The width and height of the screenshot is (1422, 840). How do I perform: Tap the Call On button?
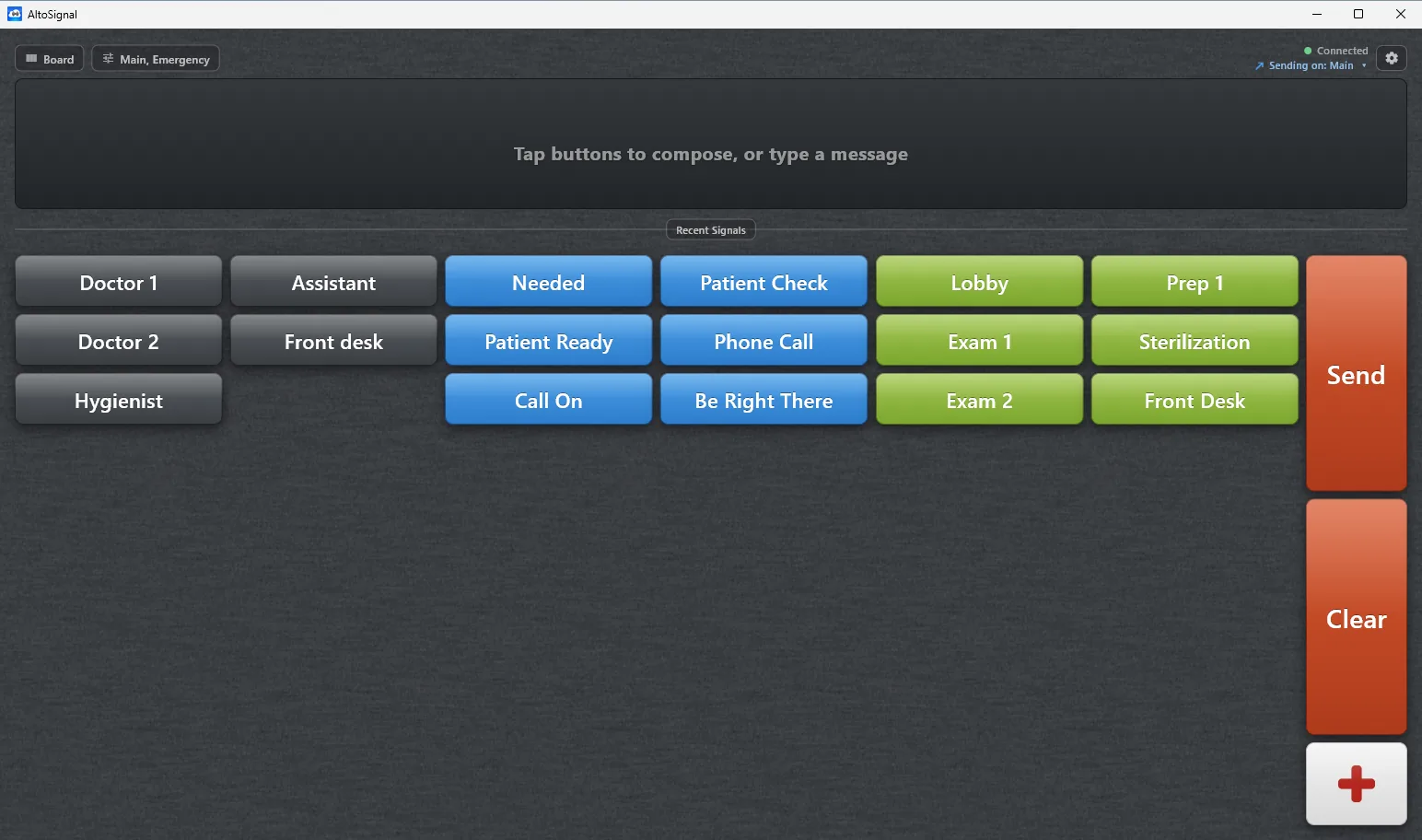point(549,400)
